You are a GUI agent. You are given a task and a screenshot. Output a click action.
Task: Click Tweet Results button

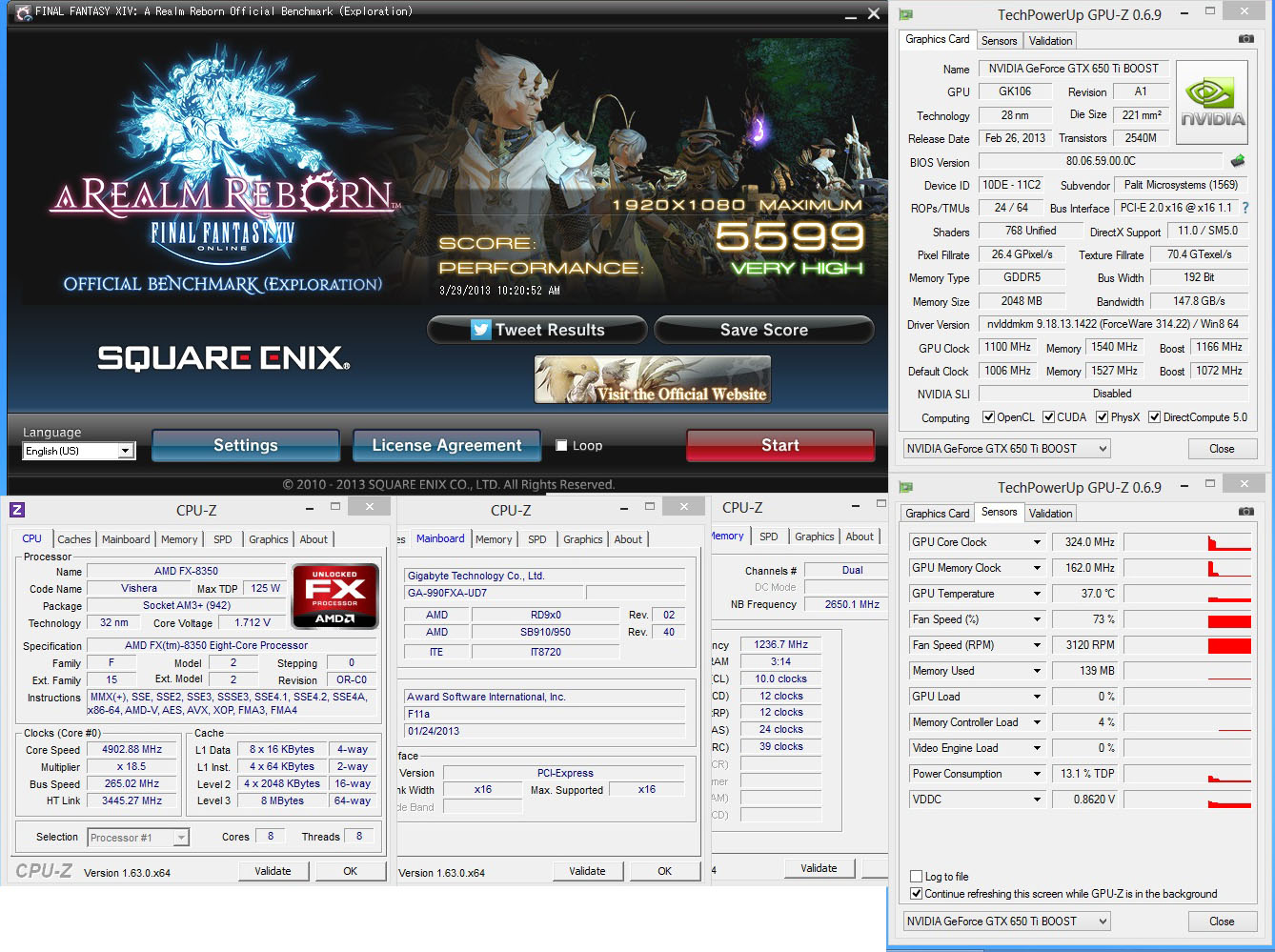point(537,330)
